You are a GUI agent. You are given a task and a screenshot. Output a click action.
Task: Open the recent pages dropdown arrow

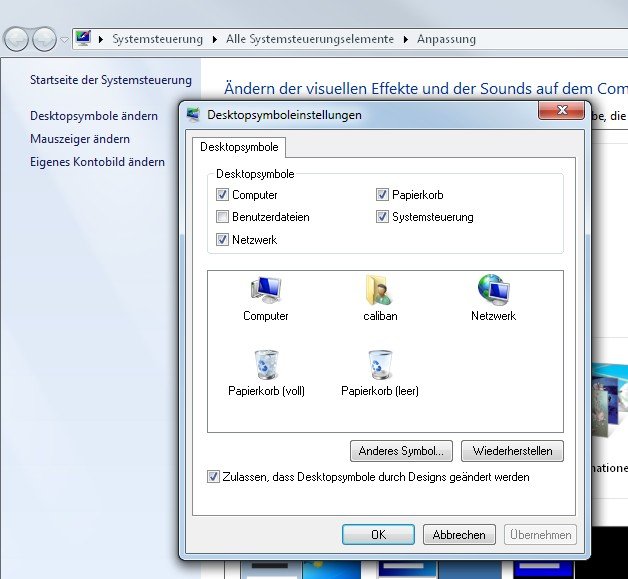coord(64,40)
